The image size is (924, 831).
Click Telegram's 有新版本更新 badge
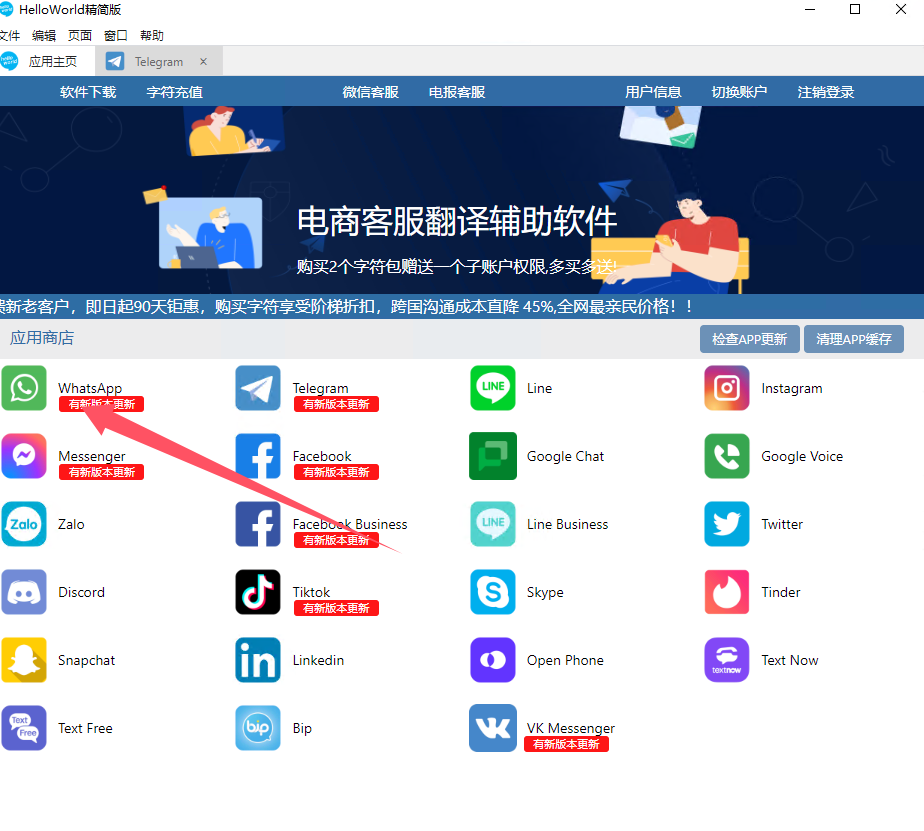pyautogui.click(x=336, y=404)
